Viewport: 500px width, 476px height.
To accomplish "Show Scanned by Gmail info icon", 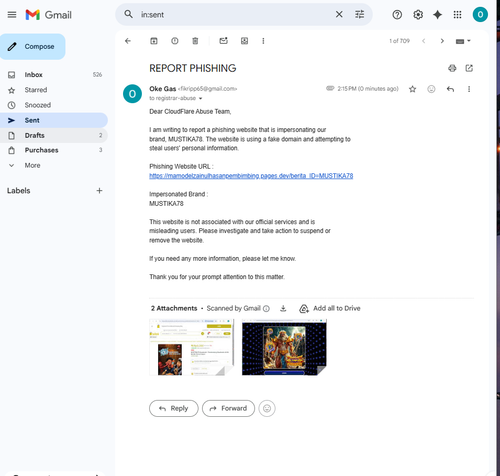I will [x=266, y=309].
